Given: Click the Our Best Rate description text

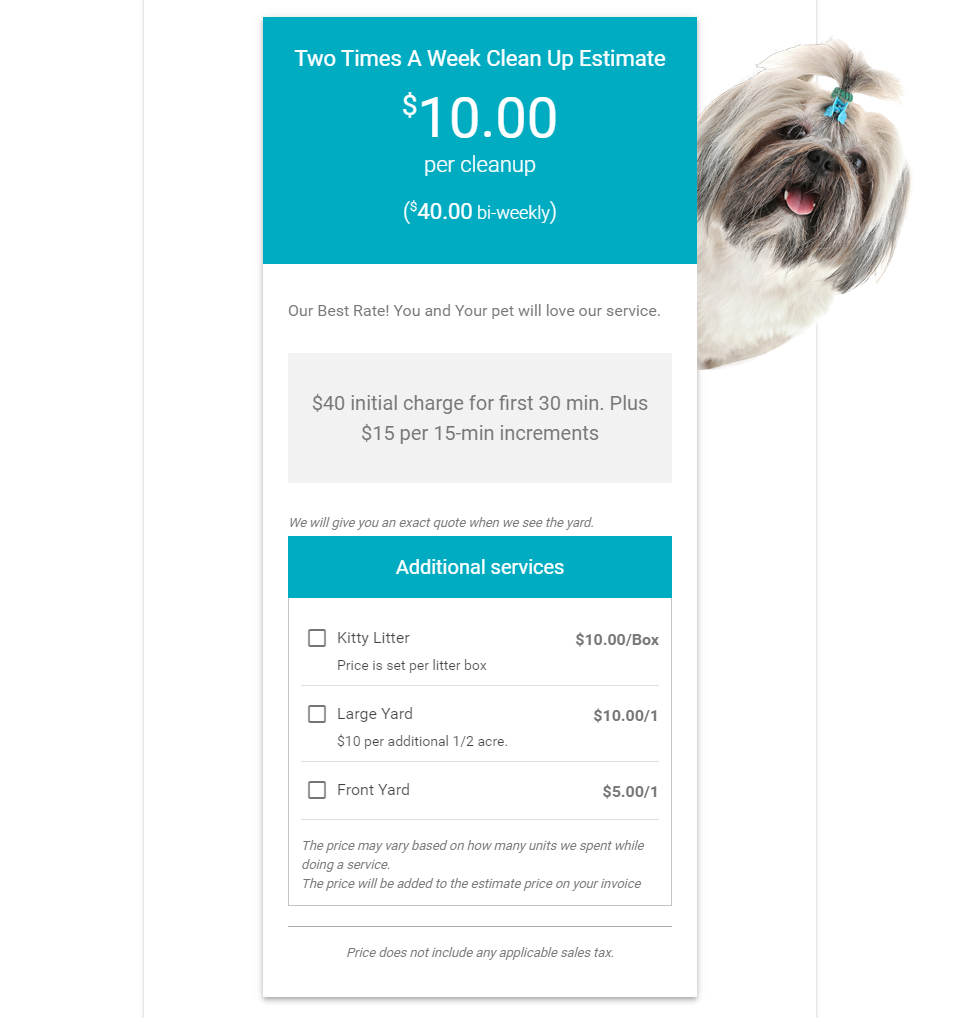Looking at the screenshot, I should [474, 311].
